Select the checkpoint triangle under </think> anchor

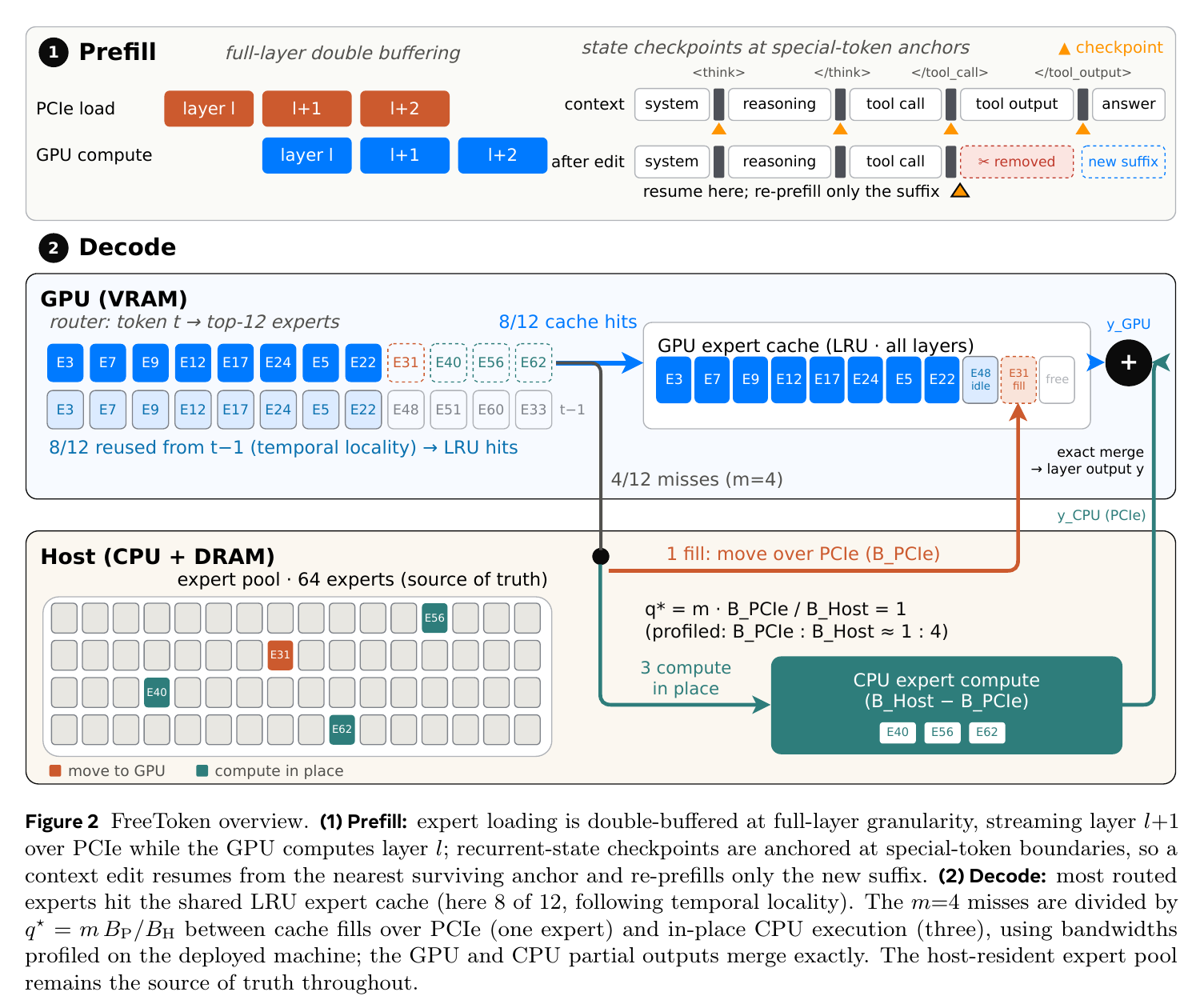click(840, 129)
